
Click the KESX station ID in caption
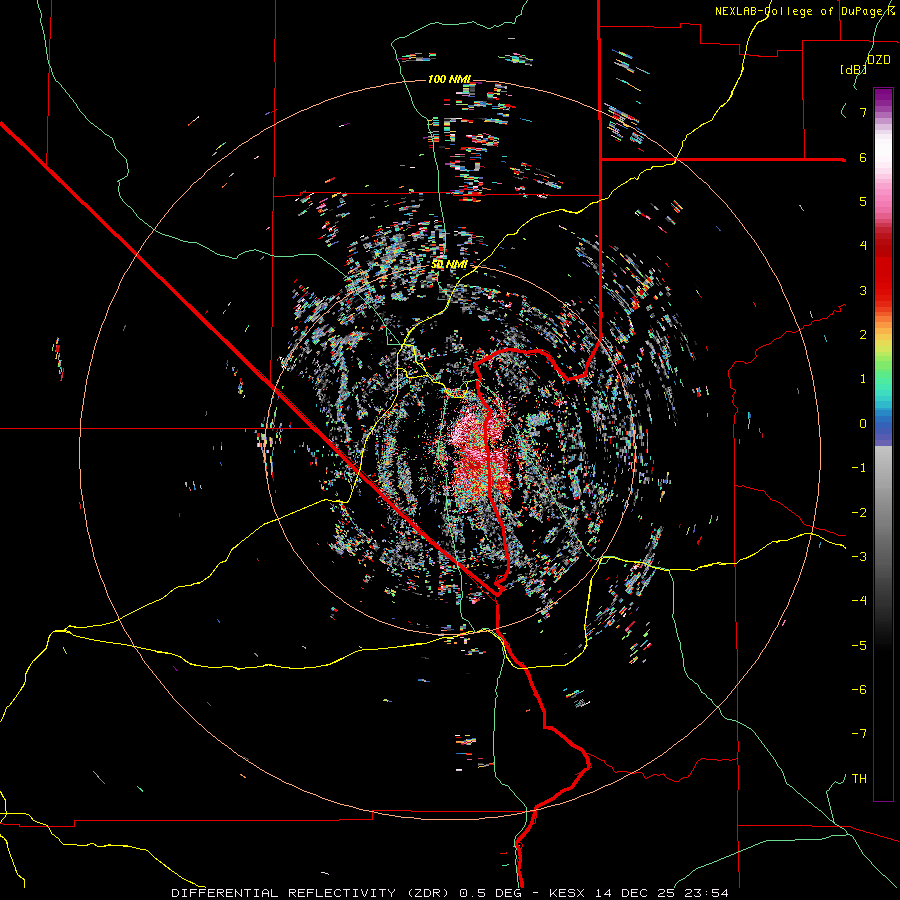tap(568, 893)
